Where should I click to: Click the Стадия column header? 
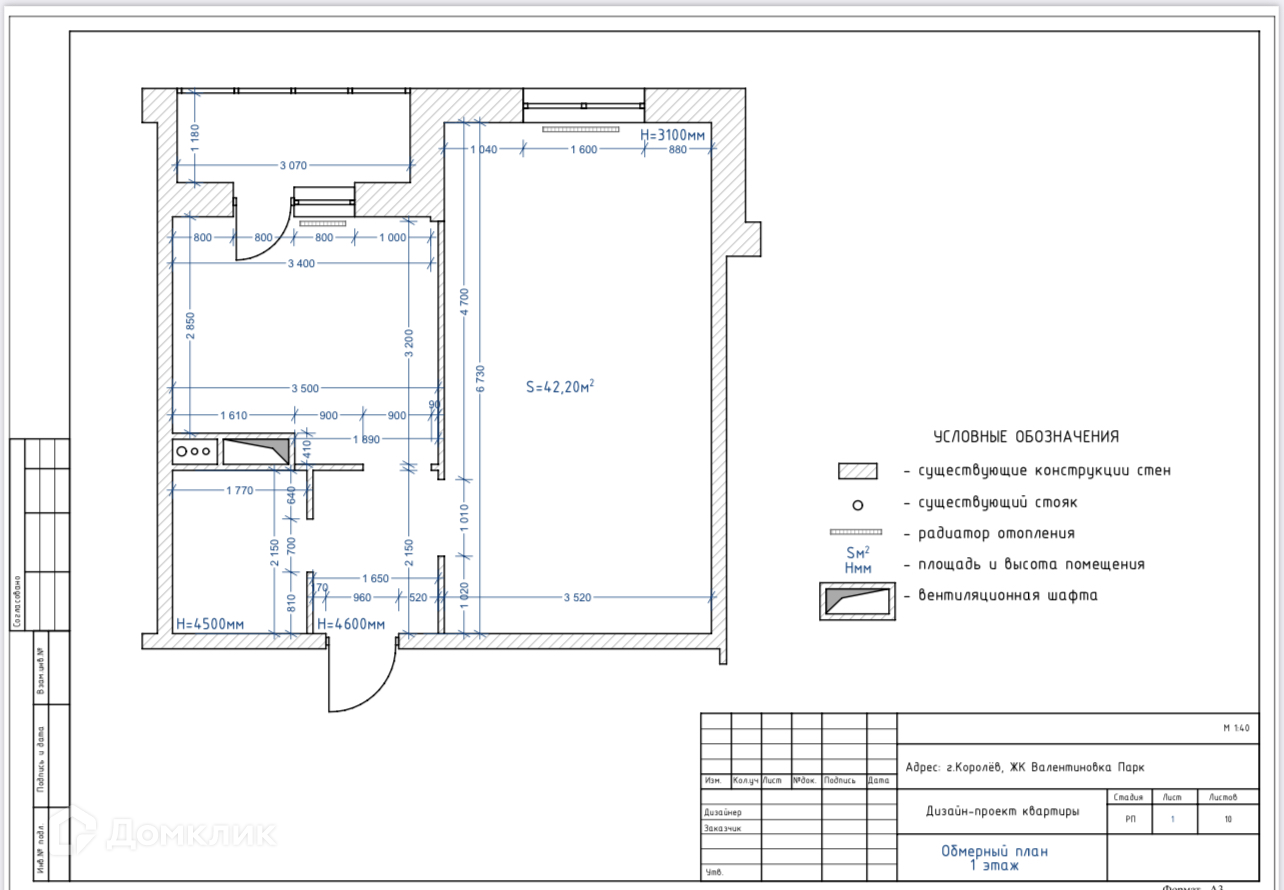pos(1130,797)
